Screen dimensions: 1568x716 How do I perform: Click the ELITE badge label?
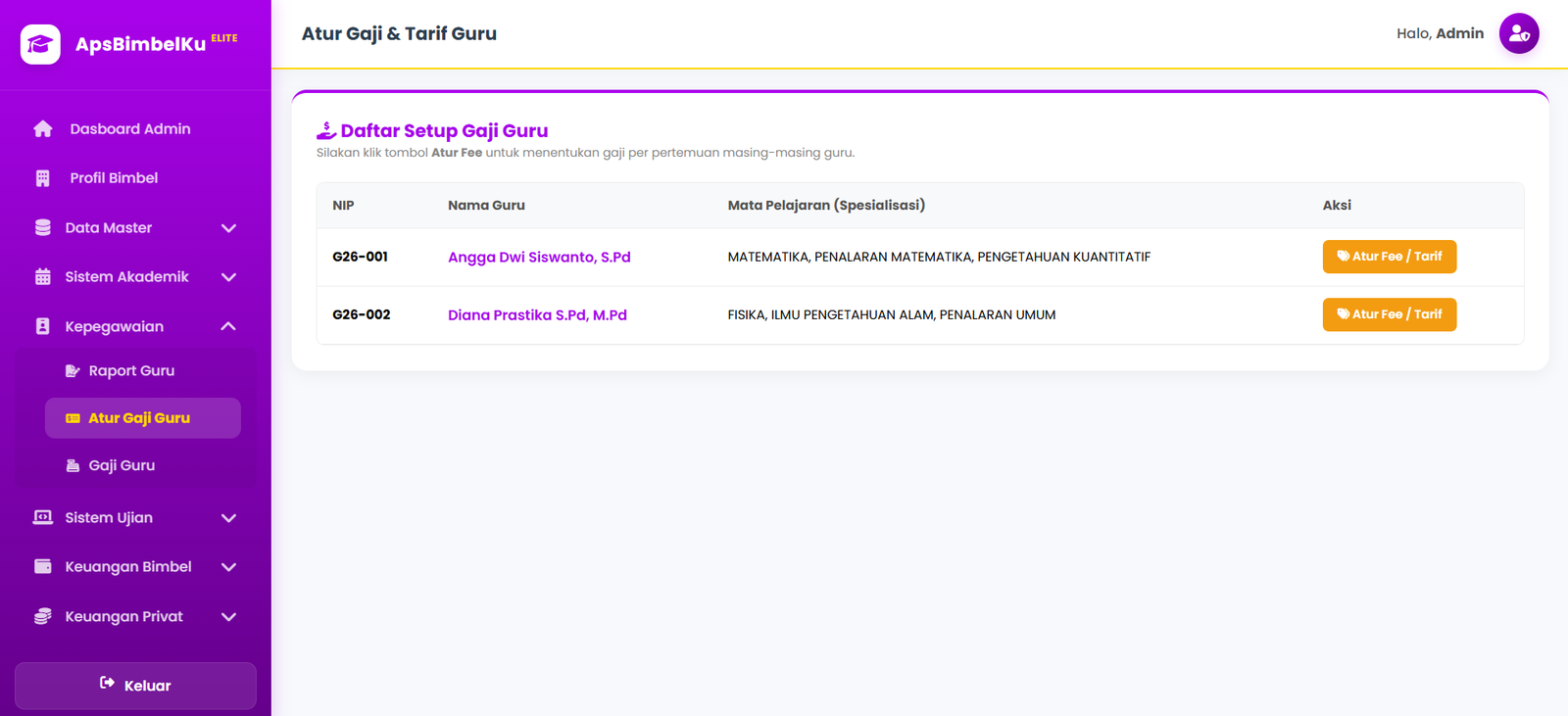tap(224, 38)
